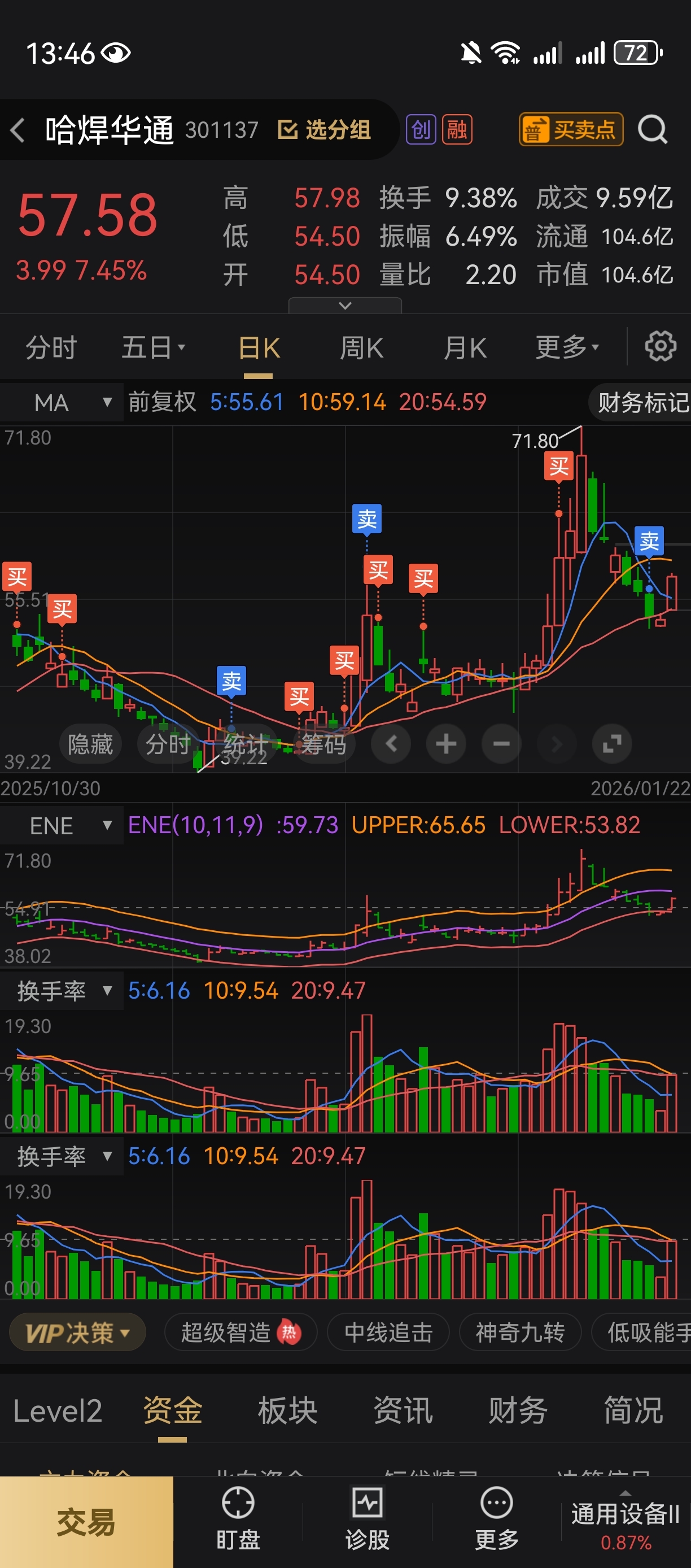
Task: Open the 财务 tab
Action: coord(518,1410)
